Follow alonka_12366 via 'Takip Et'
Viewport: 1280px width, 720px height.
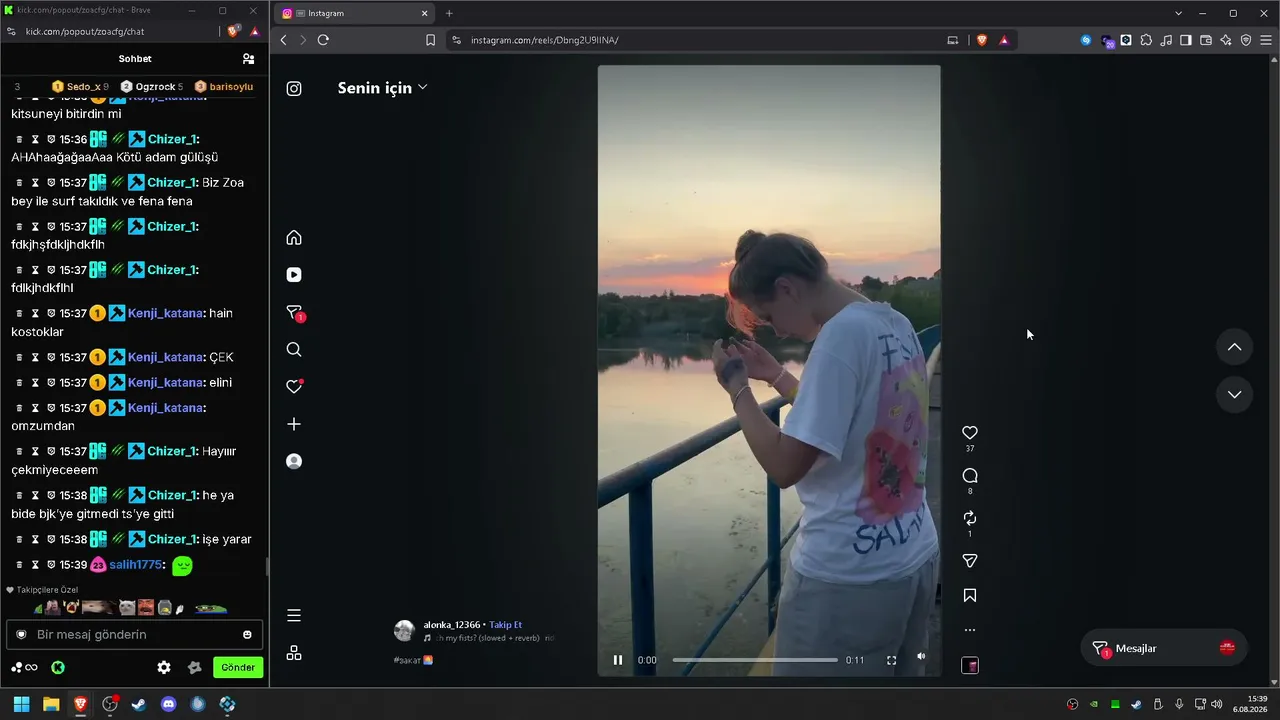point(505,625)
